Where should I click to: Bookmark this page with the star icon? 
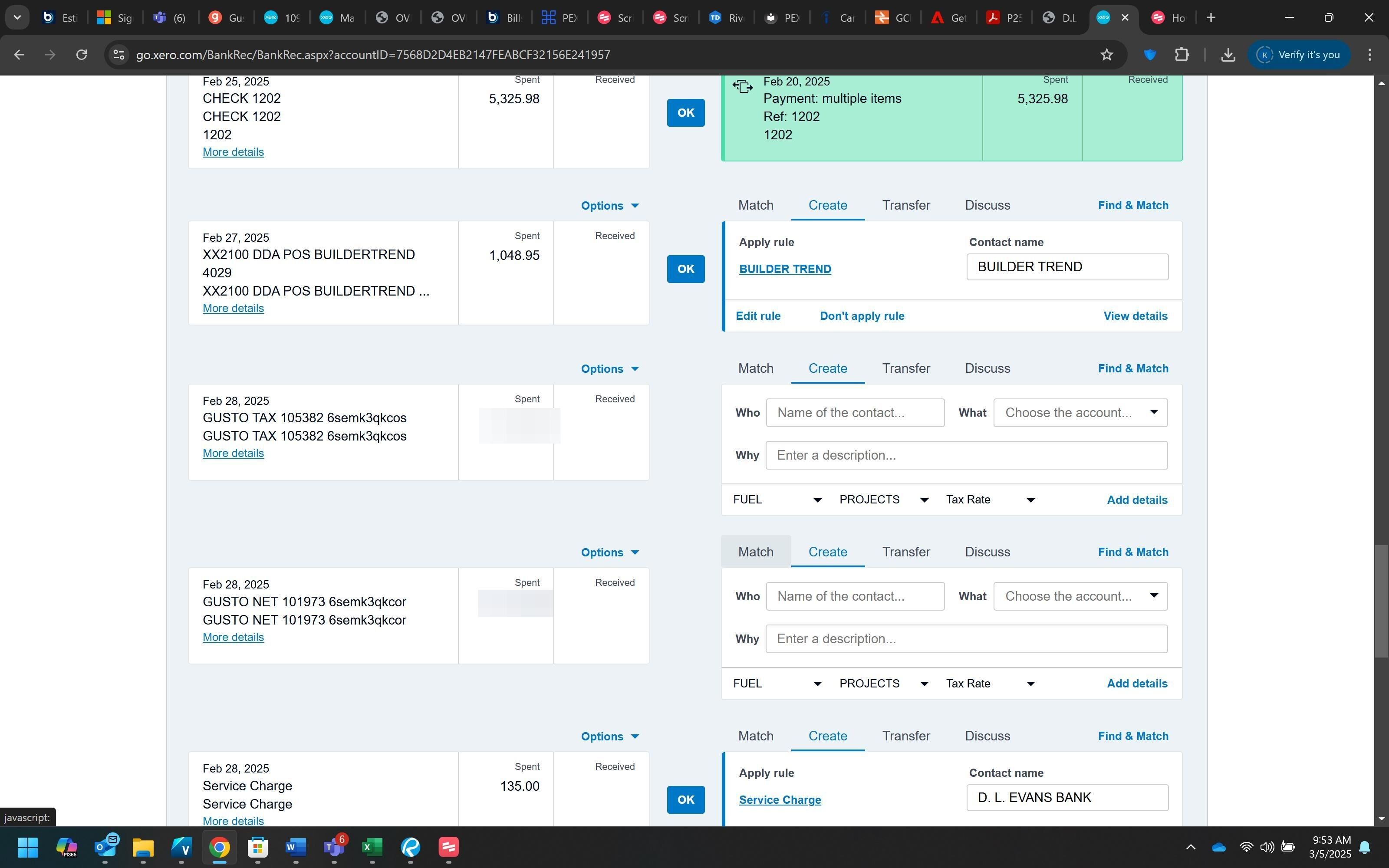point(1106,55)
